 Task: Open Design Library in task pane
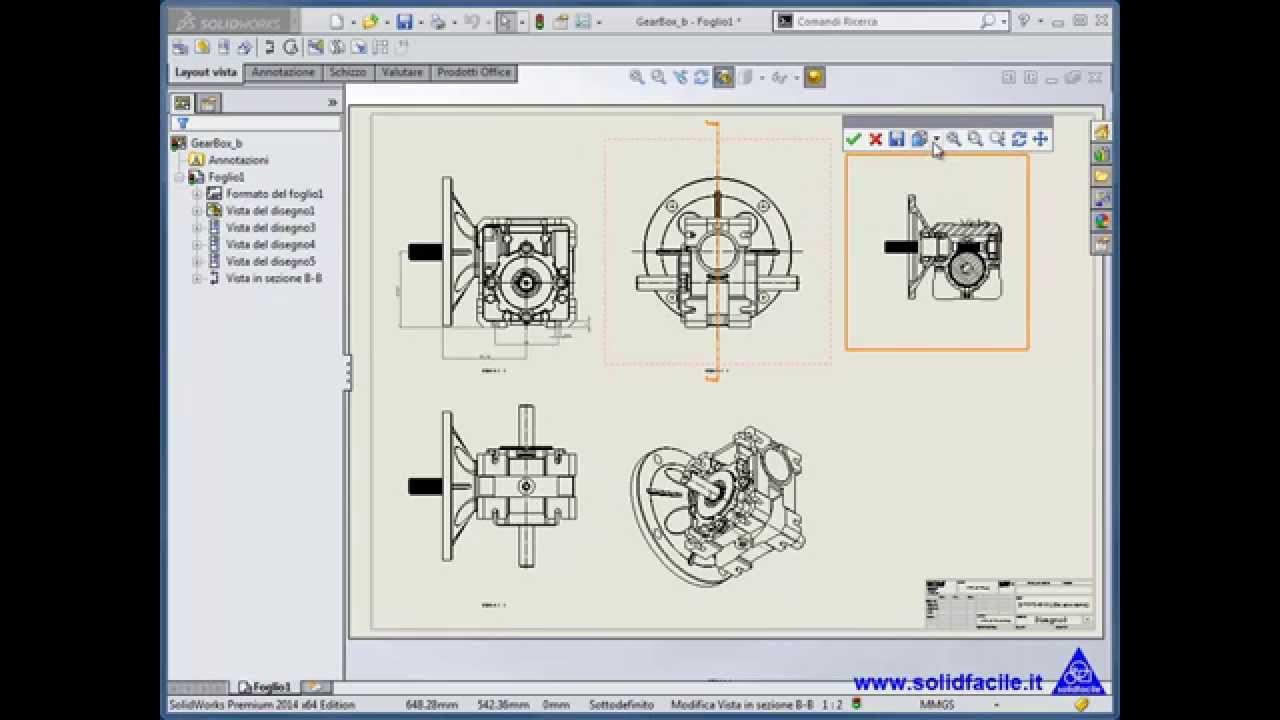pos(1101,155)
